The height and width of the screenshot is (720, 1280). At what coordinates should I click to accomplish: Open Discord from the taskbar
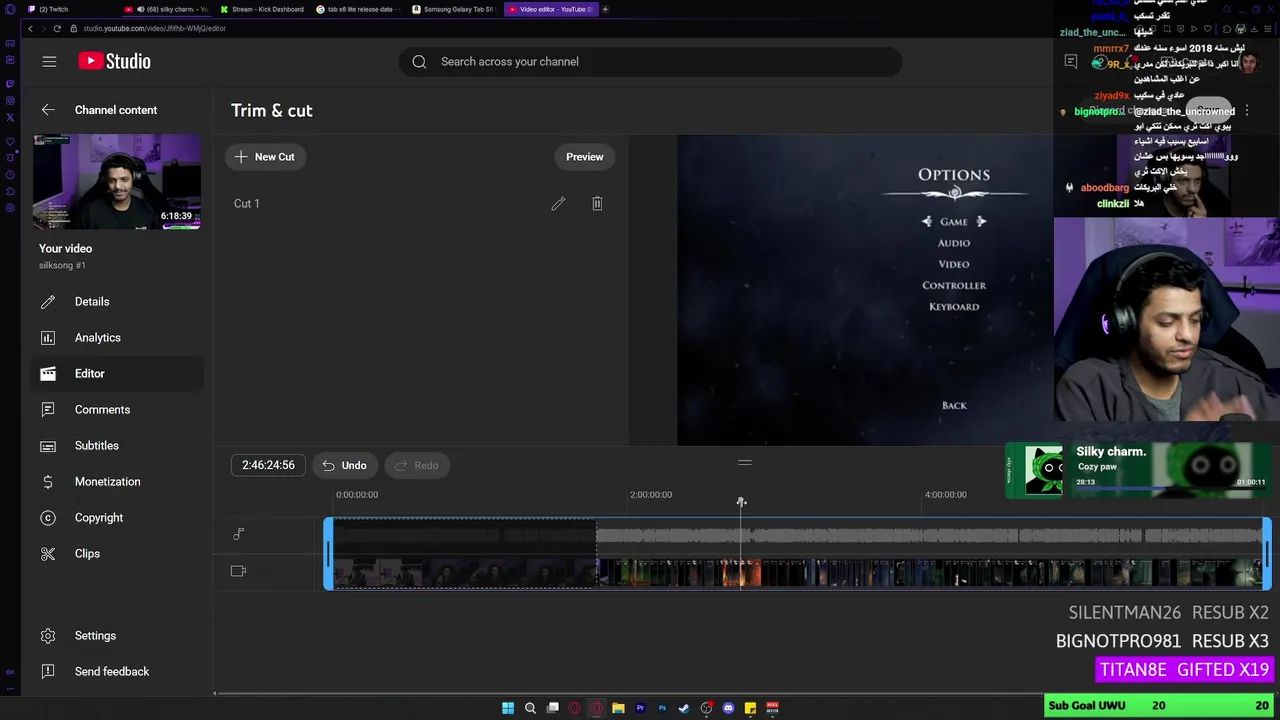click(x=728, y=708)
